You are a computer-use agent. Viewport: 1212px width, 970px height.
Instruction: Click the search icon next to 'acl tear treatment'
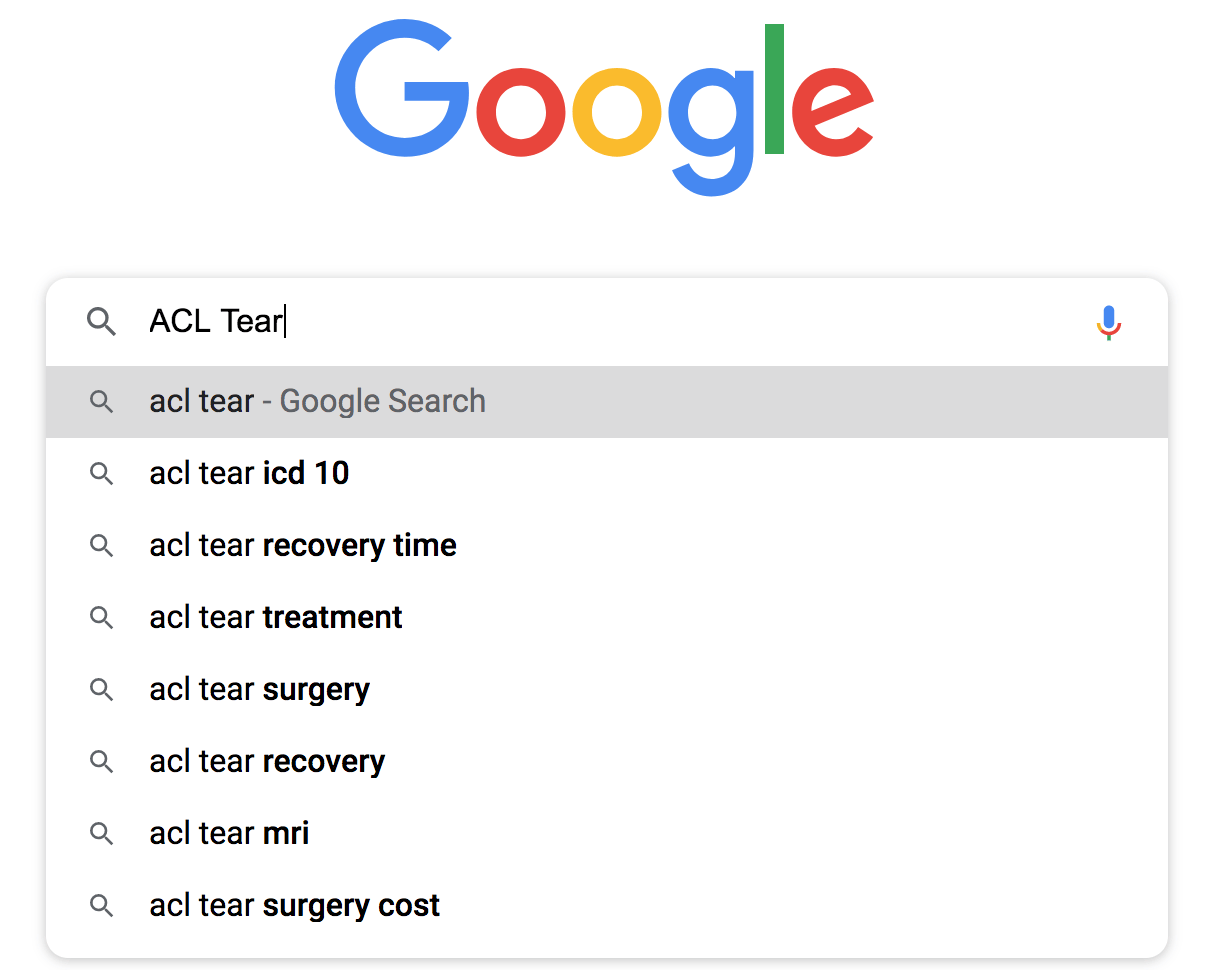(101, 617)
